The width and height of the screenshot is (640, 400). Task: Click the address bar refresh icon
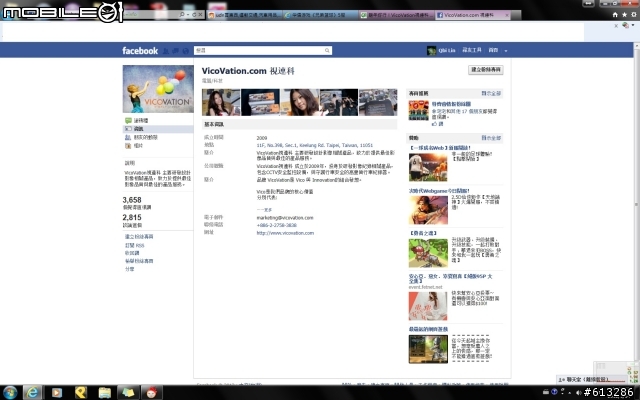coord(194,14)
